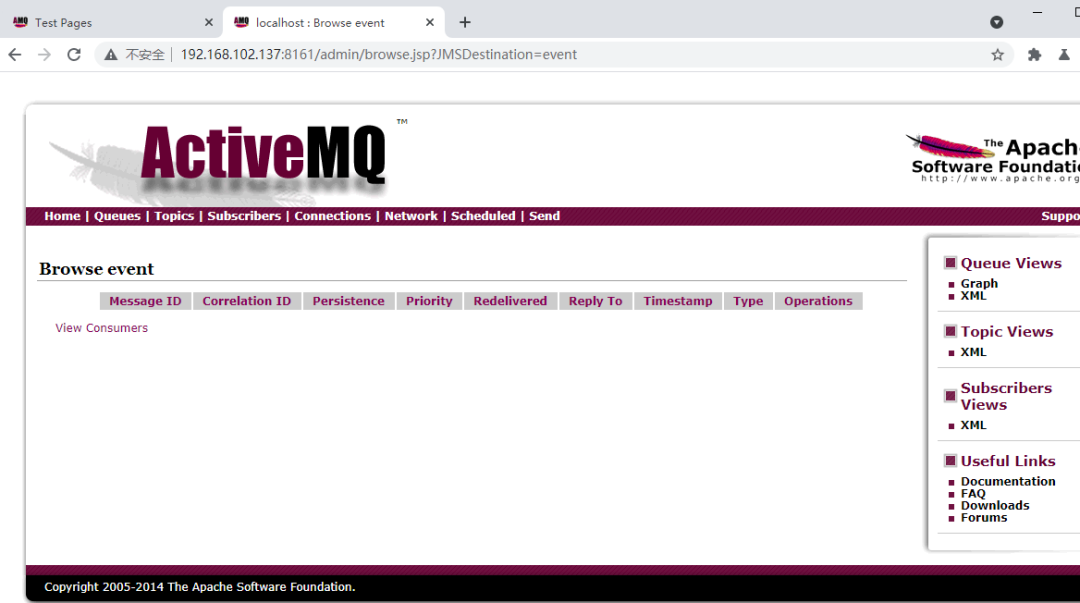Click the Operations column header
This screenshot has height=603, width=1080.
pos(818,301)
